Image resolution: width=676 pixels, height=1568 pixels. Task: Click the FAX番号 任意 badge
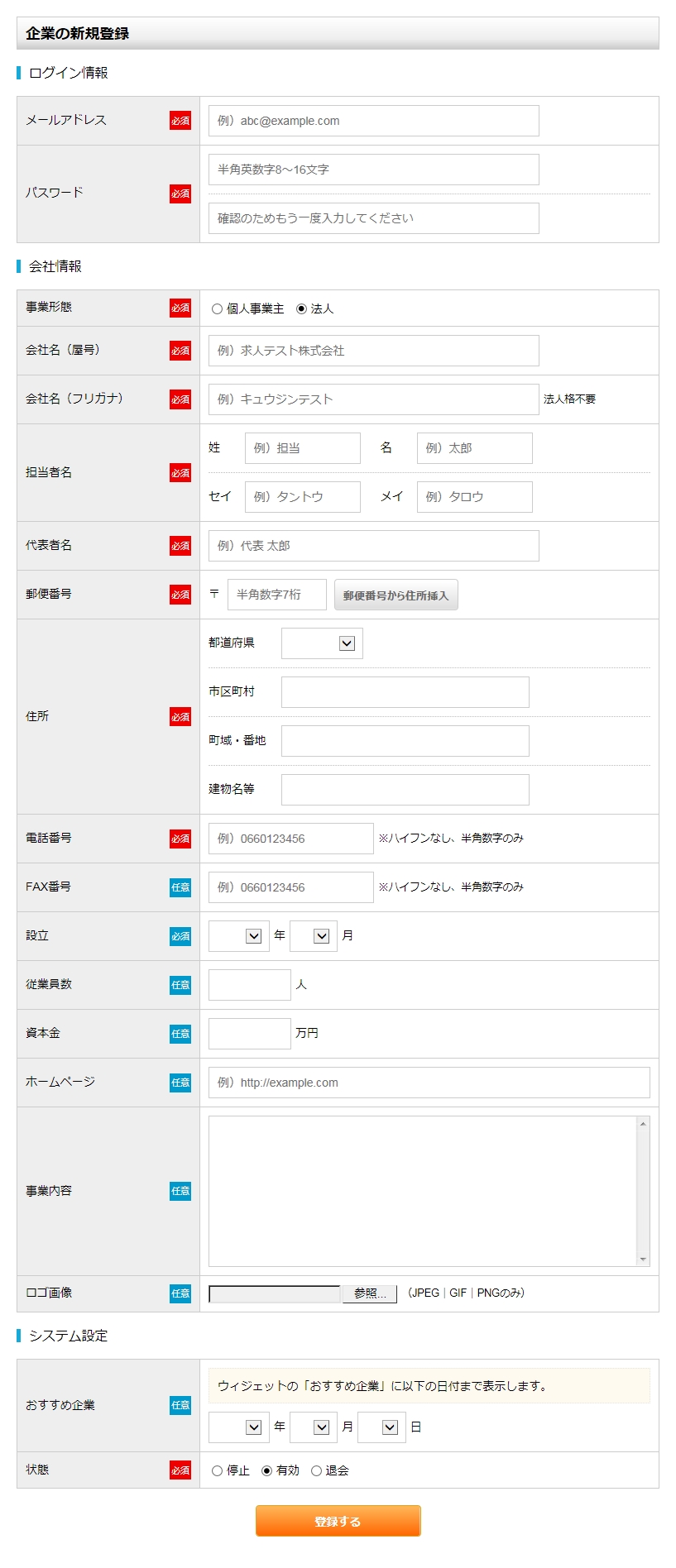click(x=180, y=887)
